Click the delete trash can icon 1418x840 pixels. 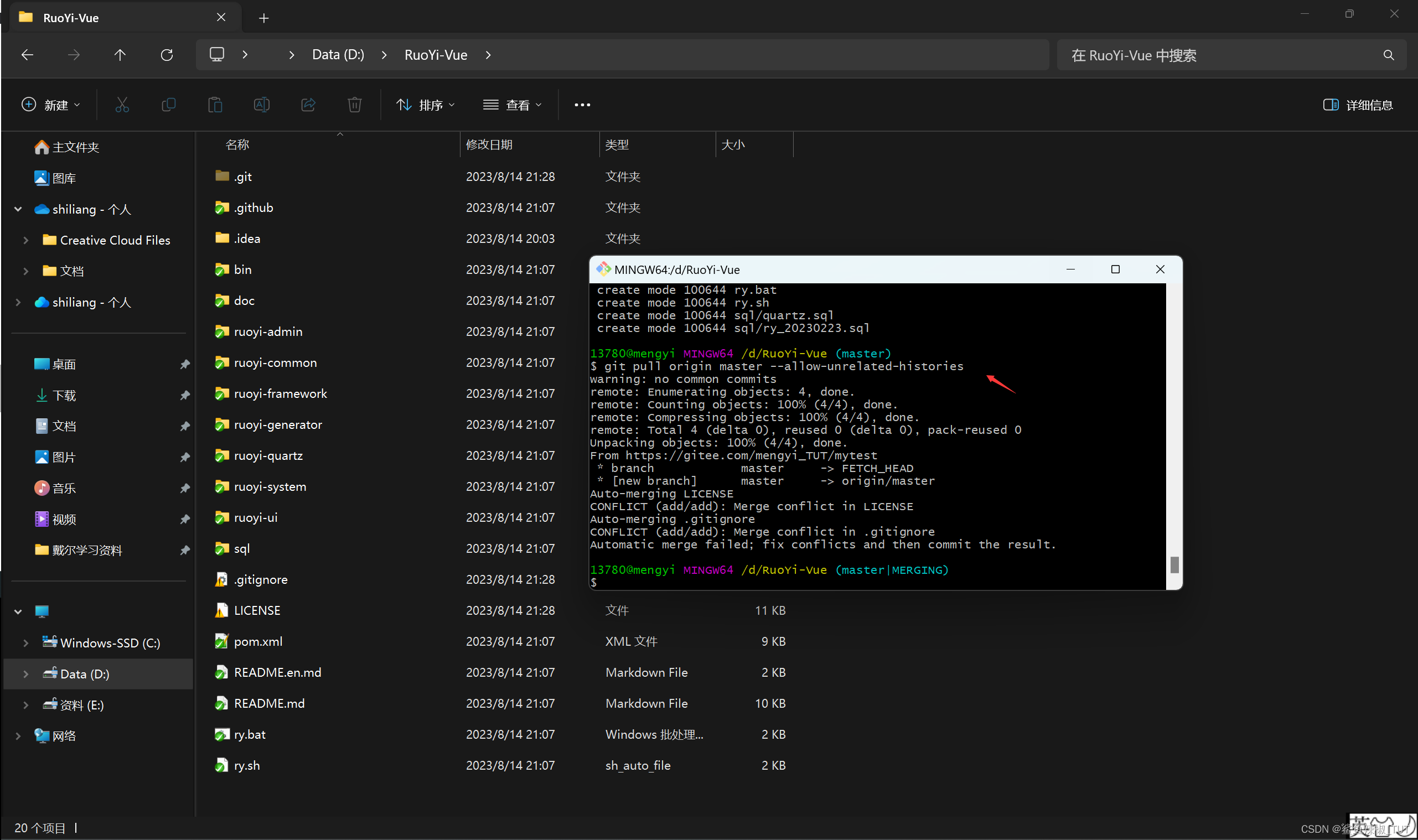[x=354, y=105]
